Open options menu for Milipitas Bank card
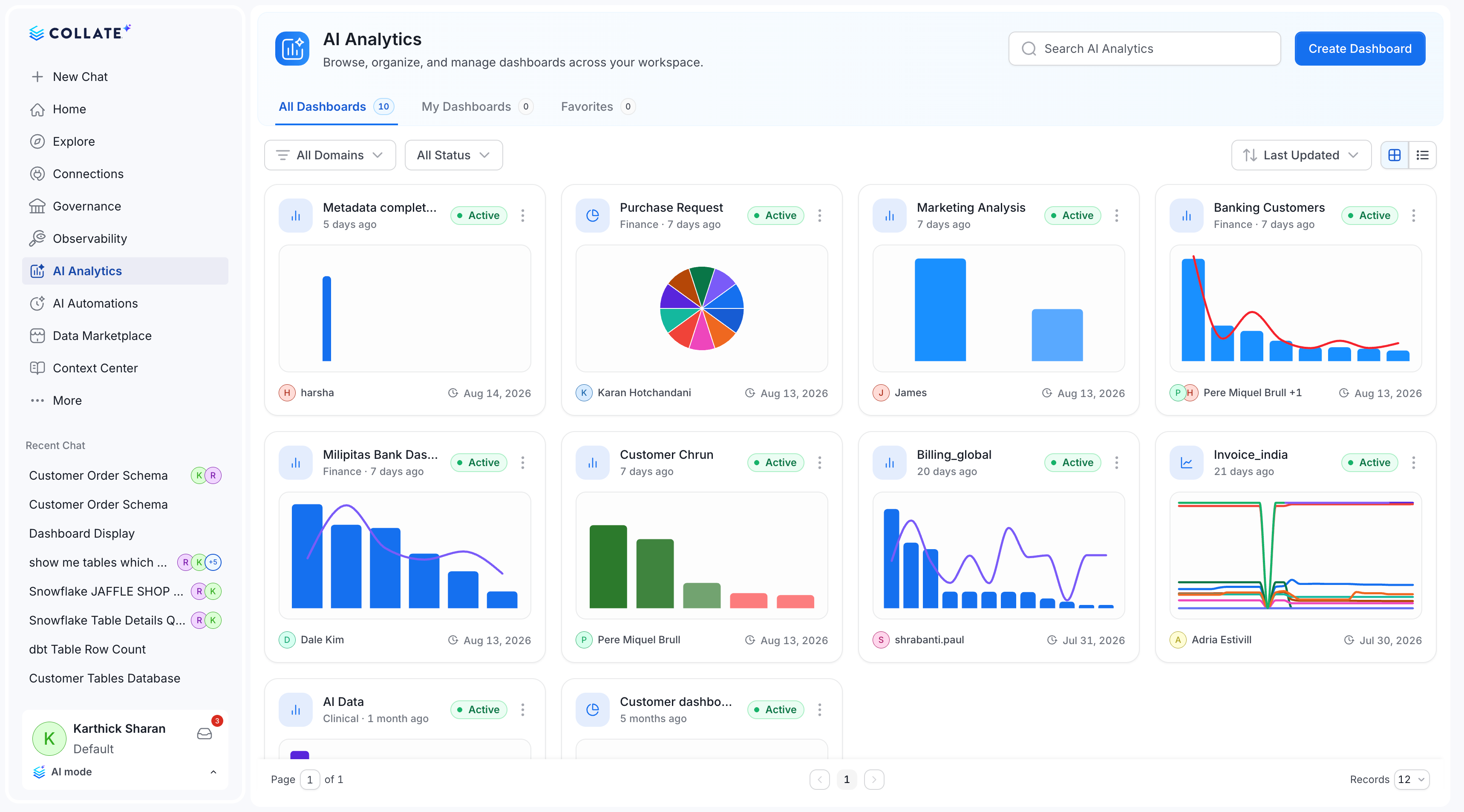This screenshot has height=812, width=1464. pyautogui.click(x=523, y=463)
